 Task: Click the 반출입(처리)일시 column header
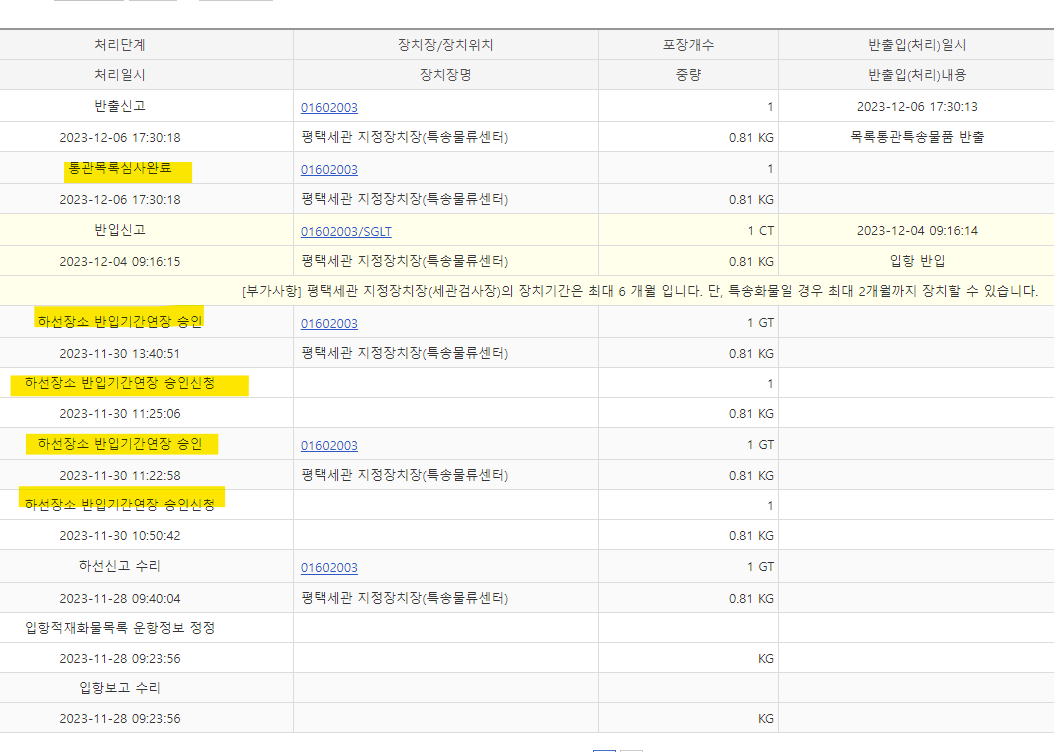(x=917, y=45)
